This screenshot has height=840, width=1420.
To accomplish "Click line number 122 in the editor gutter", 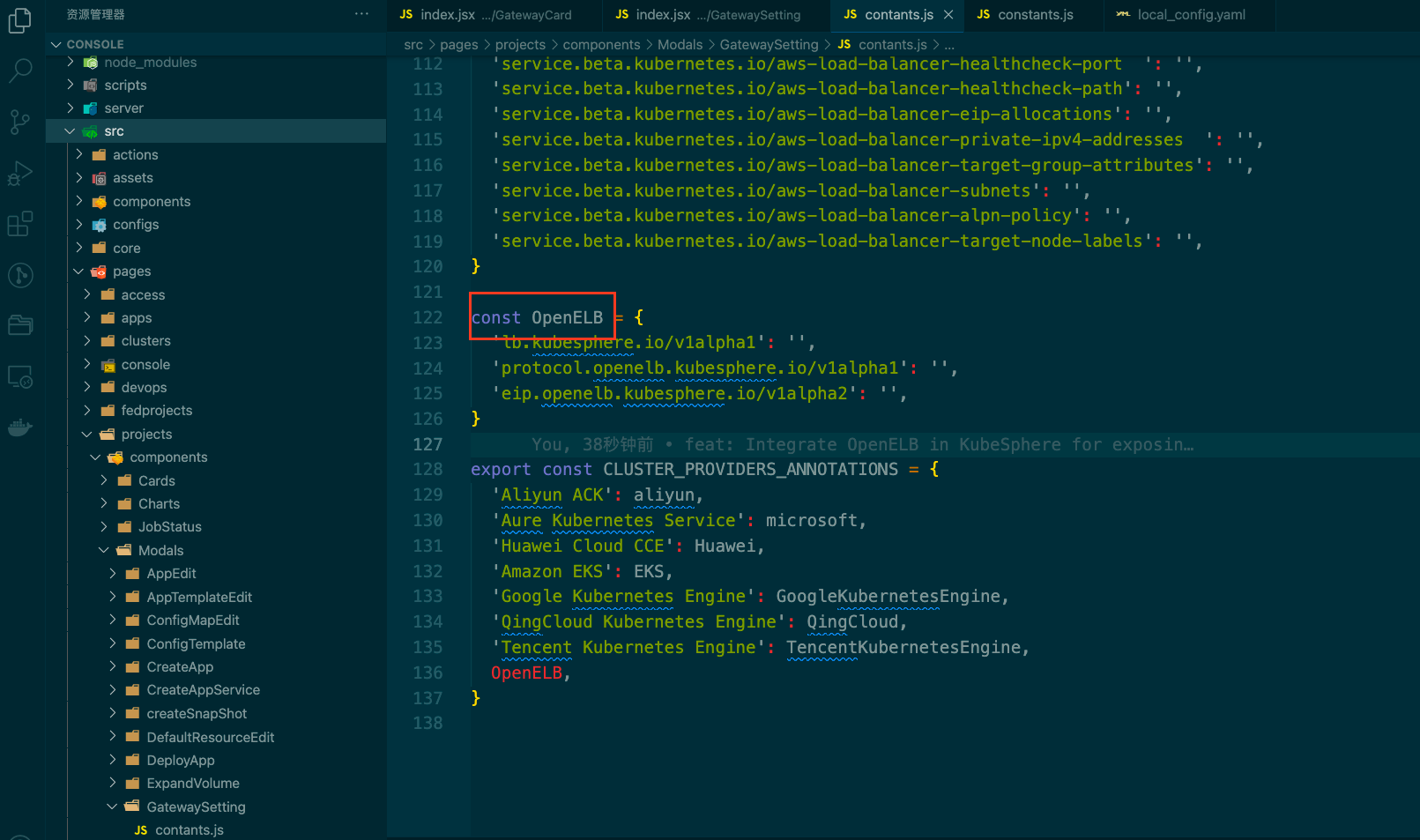I will [428, 317].
